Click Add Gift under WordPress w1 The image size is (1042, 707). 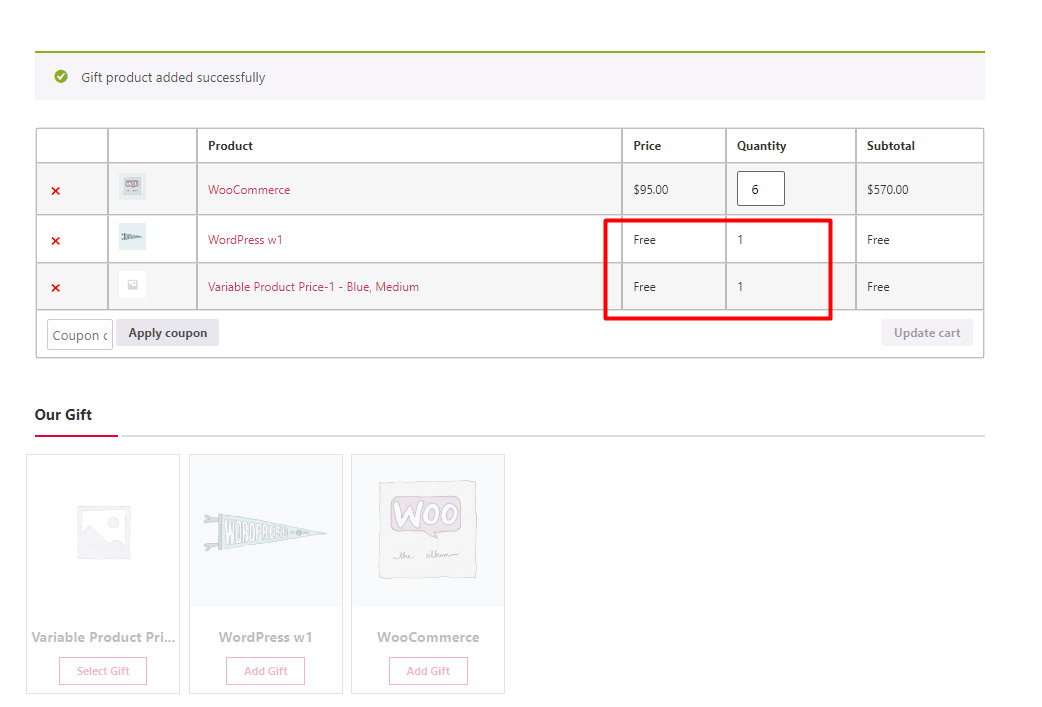pyautogui.click(x=266, y=671)
